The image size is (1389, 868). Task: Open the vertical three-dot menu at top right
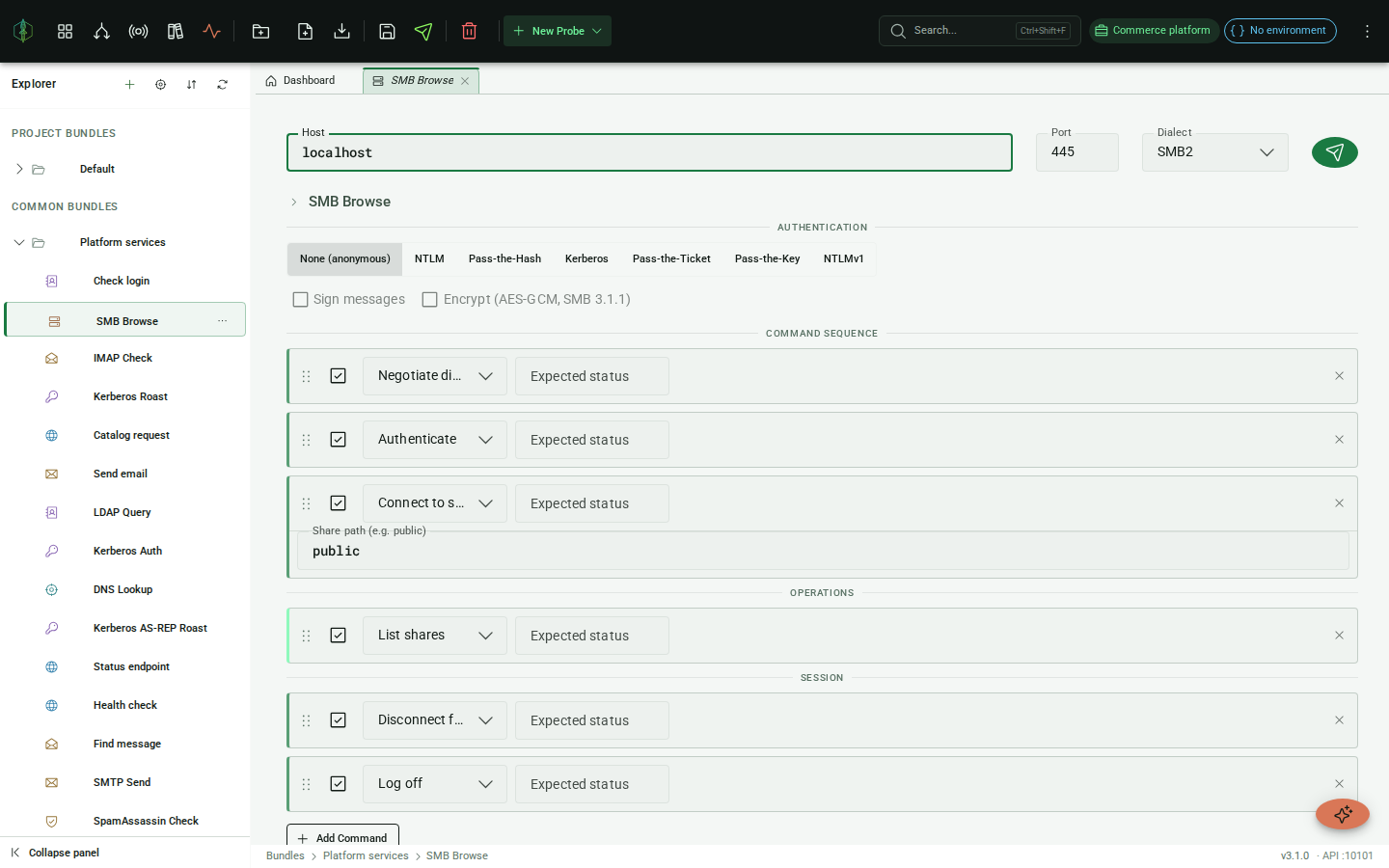point(1367,31)
